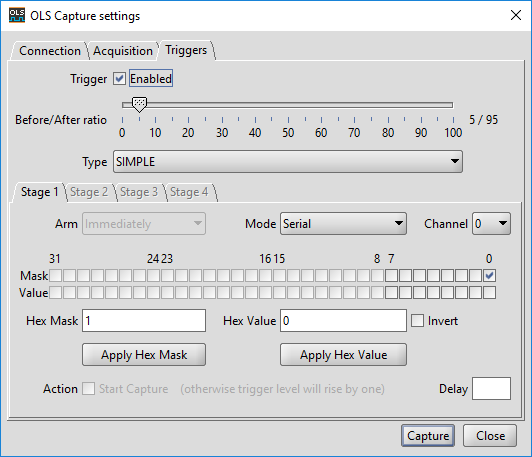Check the Mask bit 7 checkbox
This screenshot has width=532, height=457.
point(391,275)
